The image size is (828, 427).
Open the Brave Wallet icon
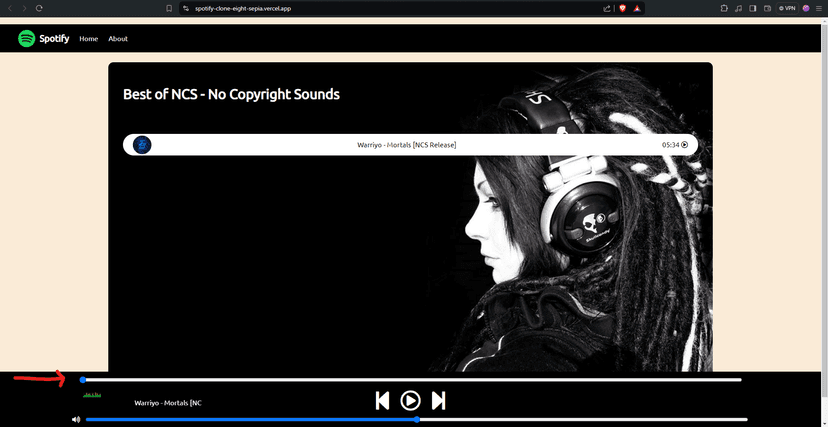[768, 8]
